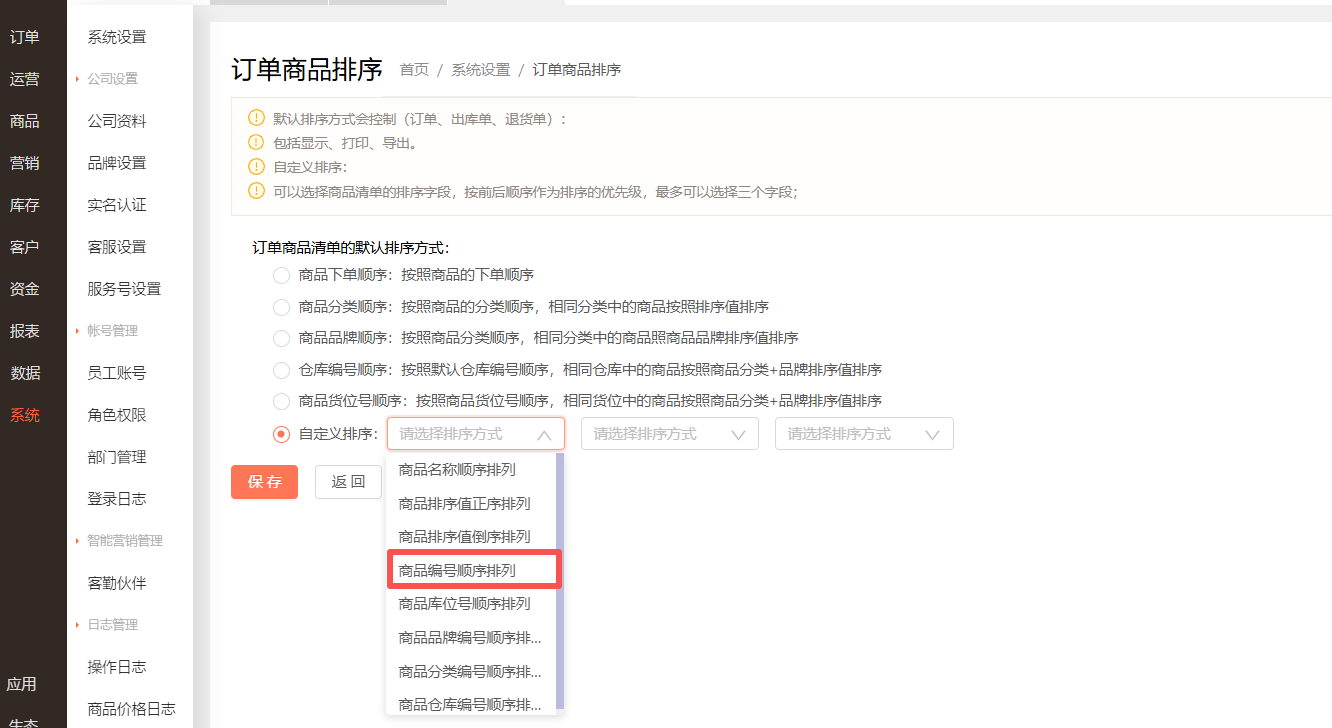Image resolution: width=1332 pixels, height=728 pixels.
Task: Open the 报表 main navigation section
Action: (x=25, y=332)
